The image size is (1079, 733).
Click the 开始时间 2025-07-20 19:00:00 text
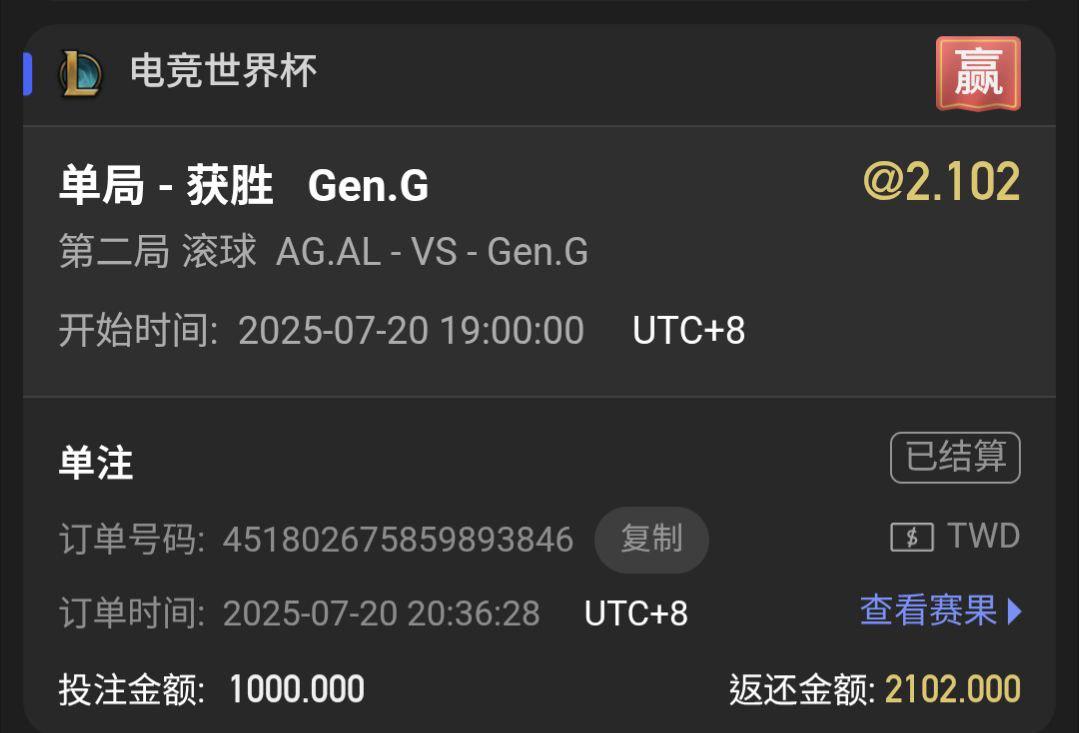point(321,330)
